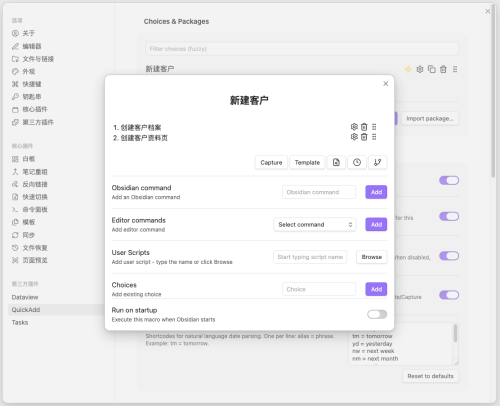Click lightning bolt icon for 新建客户 choice
This screenshot has height=406, width=500.
click(x=408, y=69)
